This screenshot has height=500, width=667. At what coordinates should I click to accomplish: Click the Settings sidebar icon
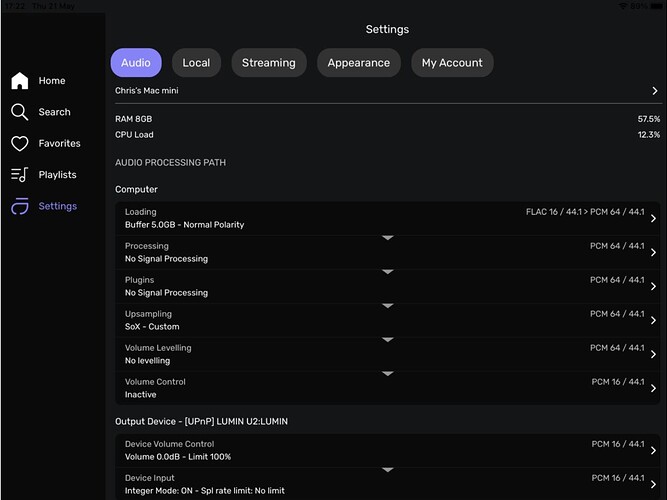point(20,206)
